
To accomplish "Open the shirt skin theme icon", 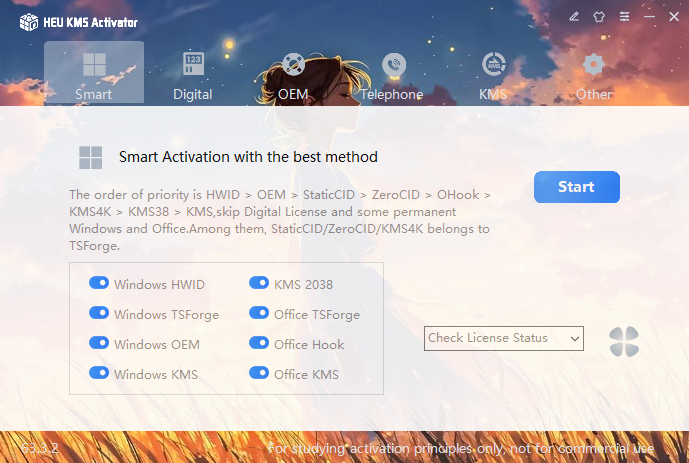I will pyautogui.click(x=599, y=17).
